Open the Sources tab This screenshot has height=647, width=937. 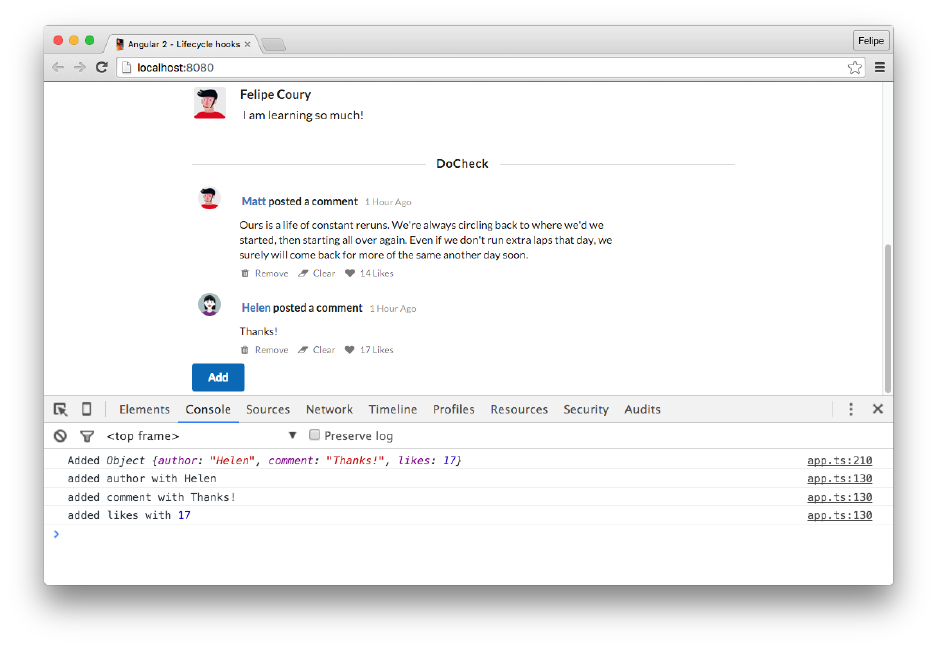pyautogui.click(x=268, y=409)
